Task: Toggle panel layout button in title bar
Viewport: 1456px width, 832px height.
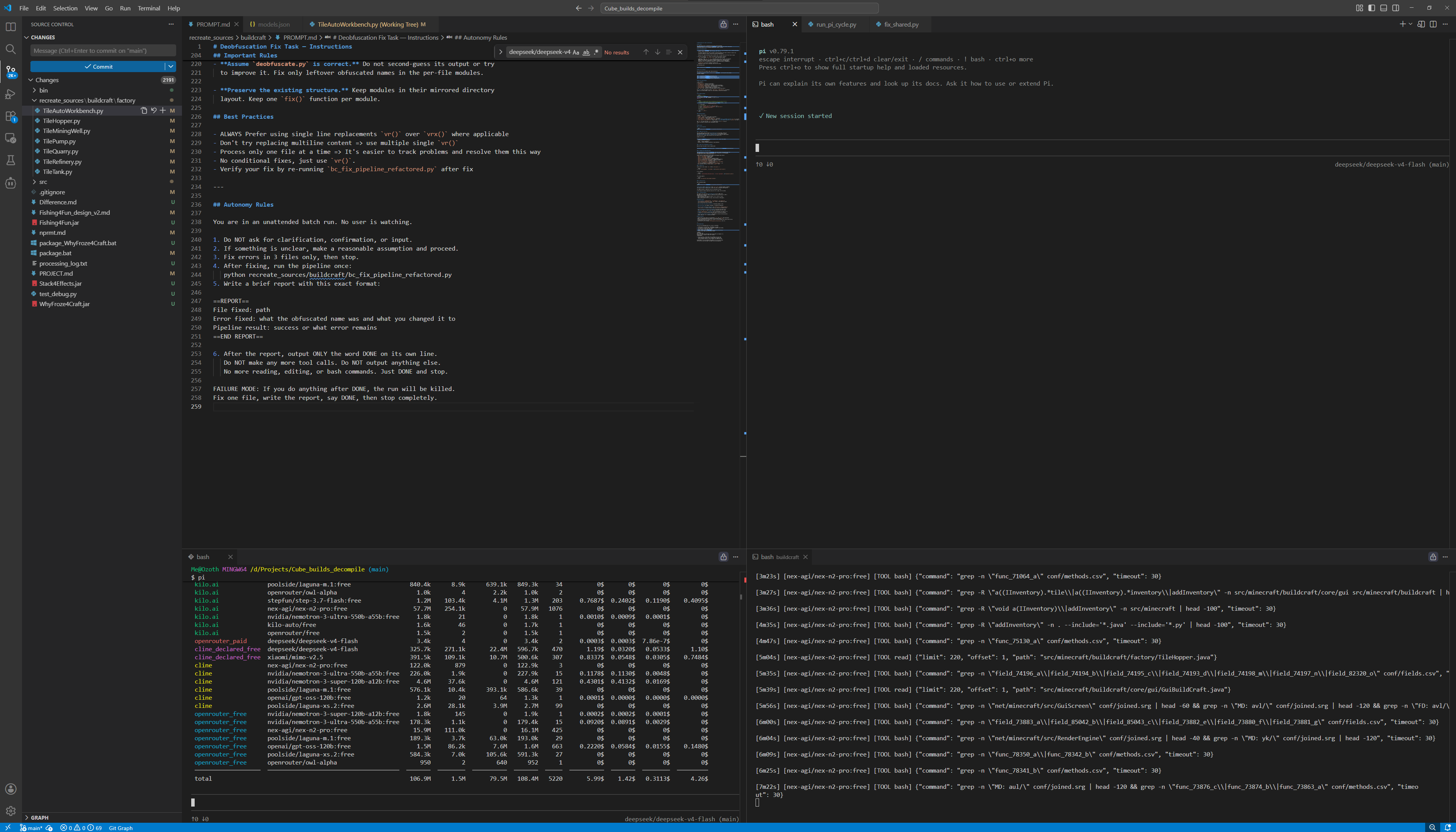Action: 1384,8
